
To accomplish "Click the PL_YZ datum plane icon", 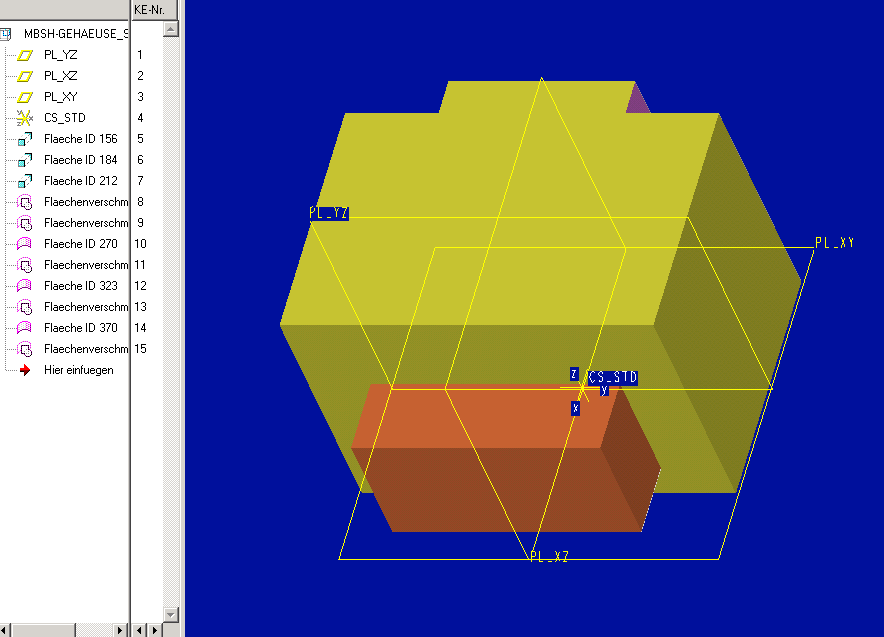I will 26,55.
